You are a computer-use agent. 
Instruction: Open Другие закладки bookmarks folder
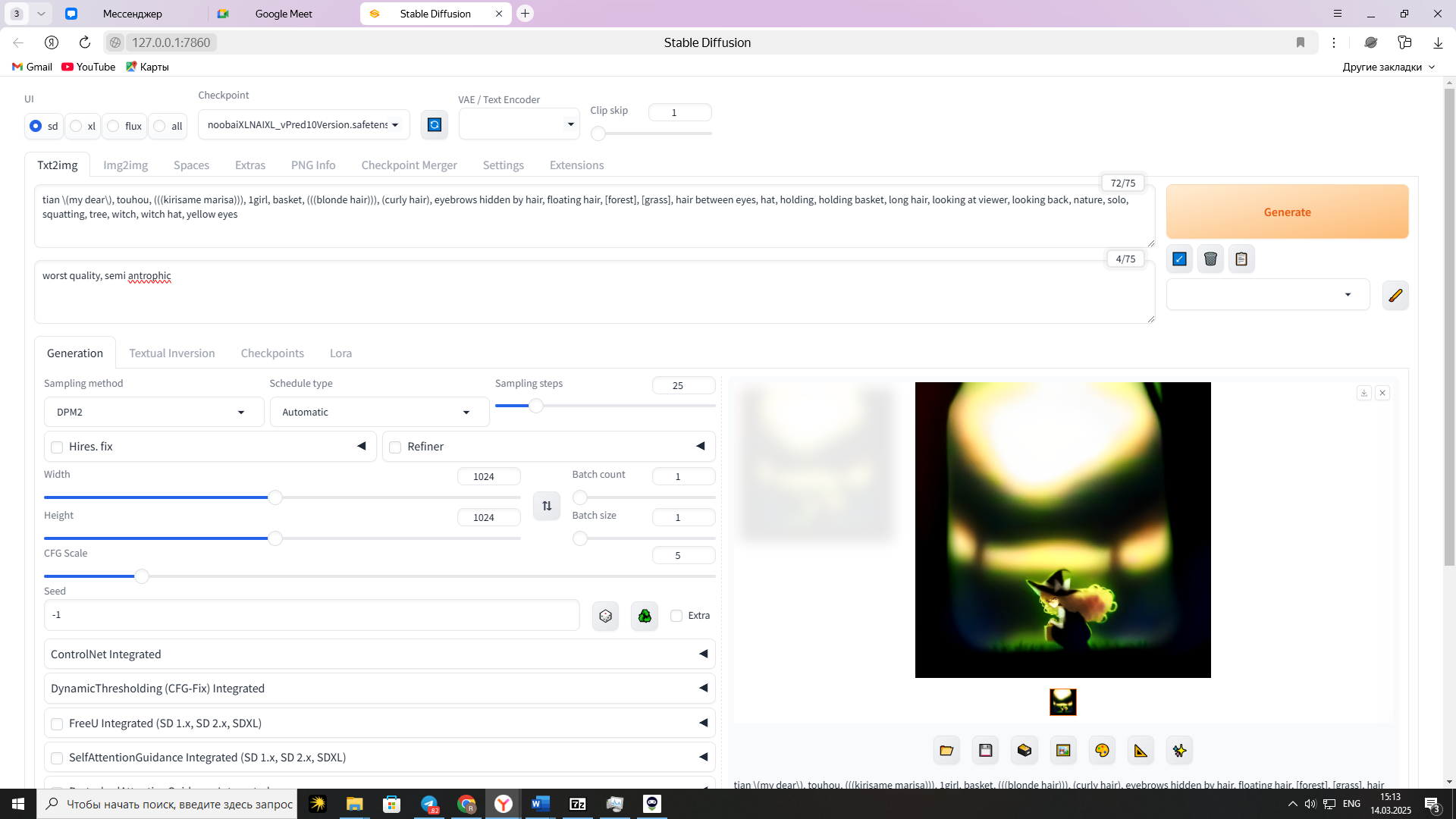click(1389, 67)
